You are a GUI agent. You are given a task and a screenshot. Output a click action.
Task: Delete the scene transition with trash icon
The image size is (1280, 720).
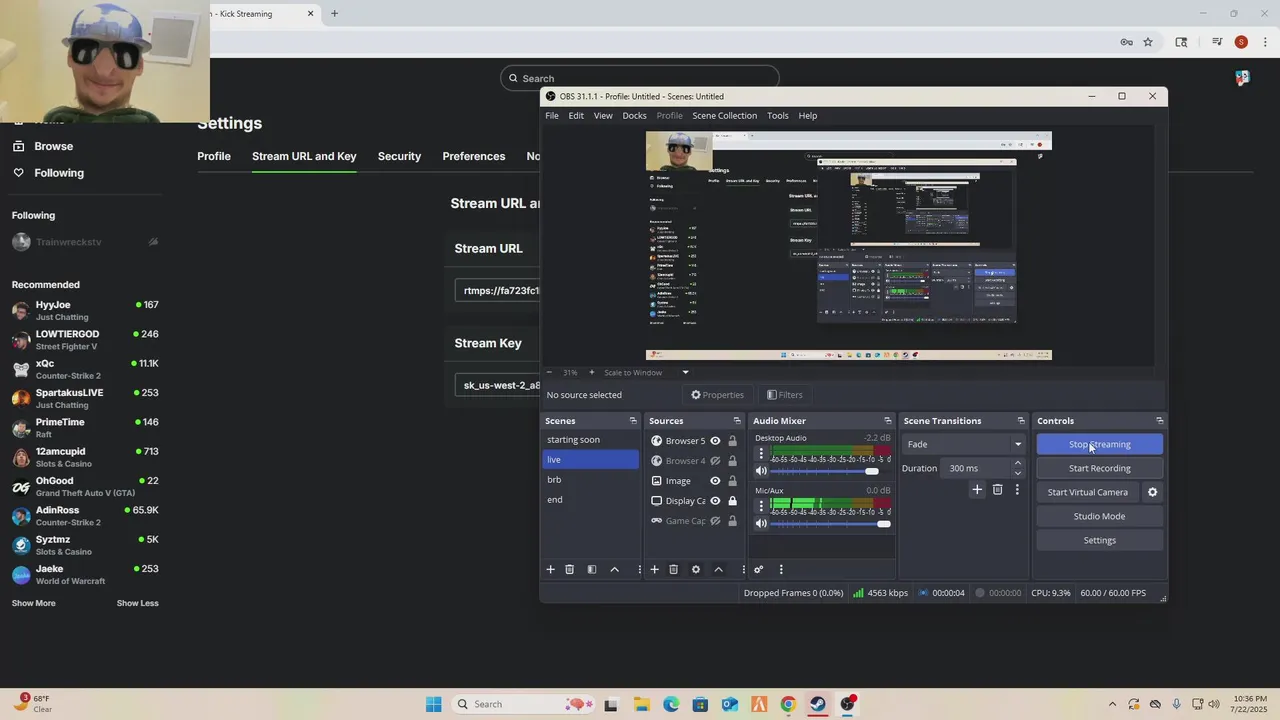click(997, 489)
